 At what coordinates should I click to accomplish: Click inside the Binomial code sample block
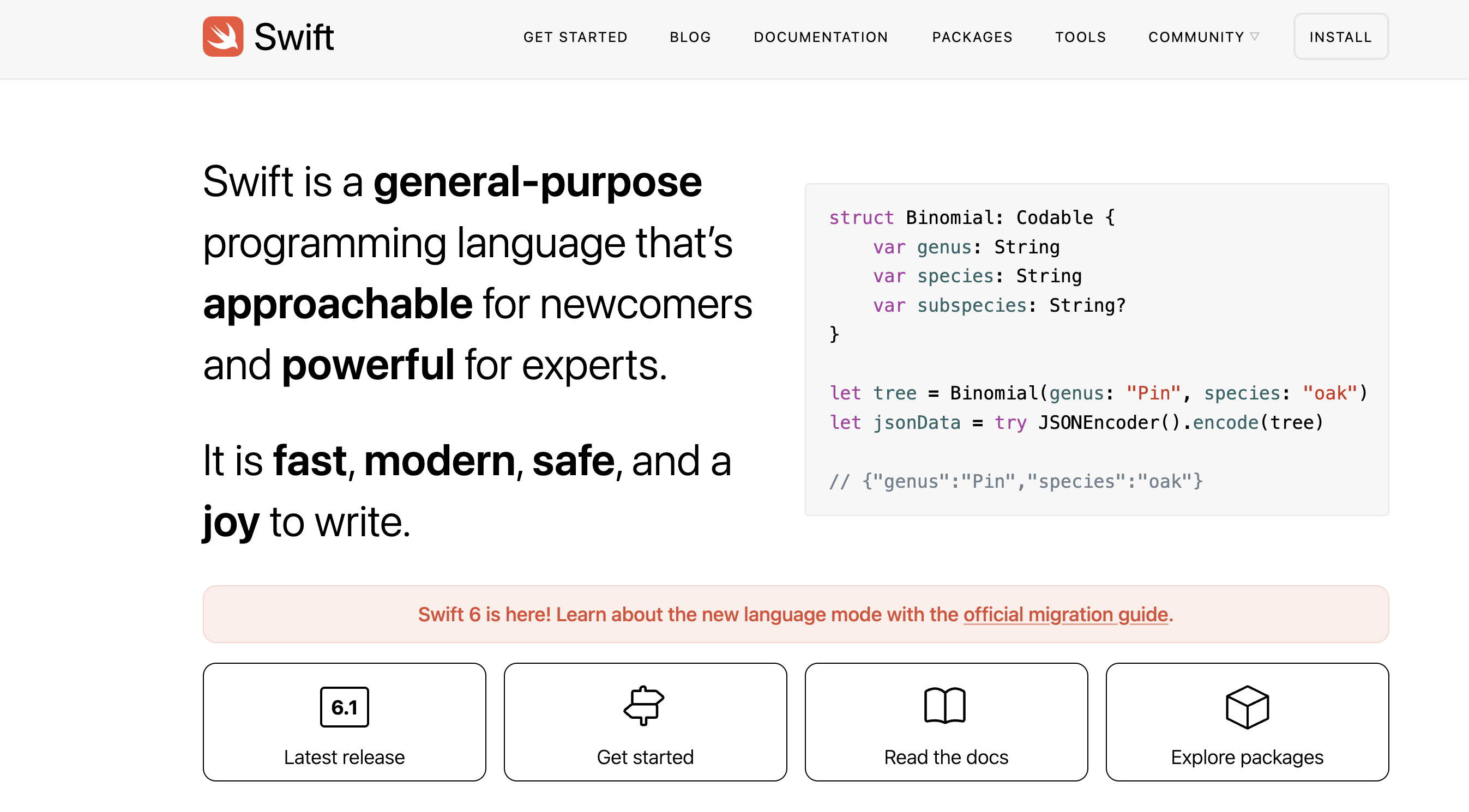(1096, 349)
